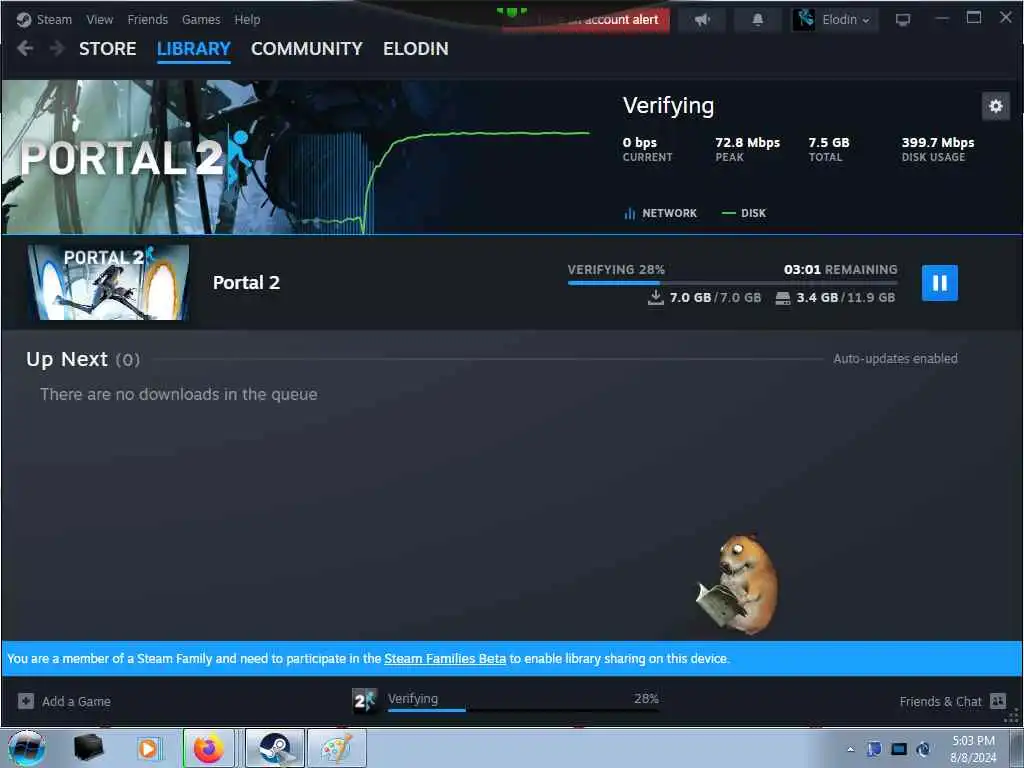
Task: Click the Portal 2 verifying progress bar
Action: (x=732, y=283)
